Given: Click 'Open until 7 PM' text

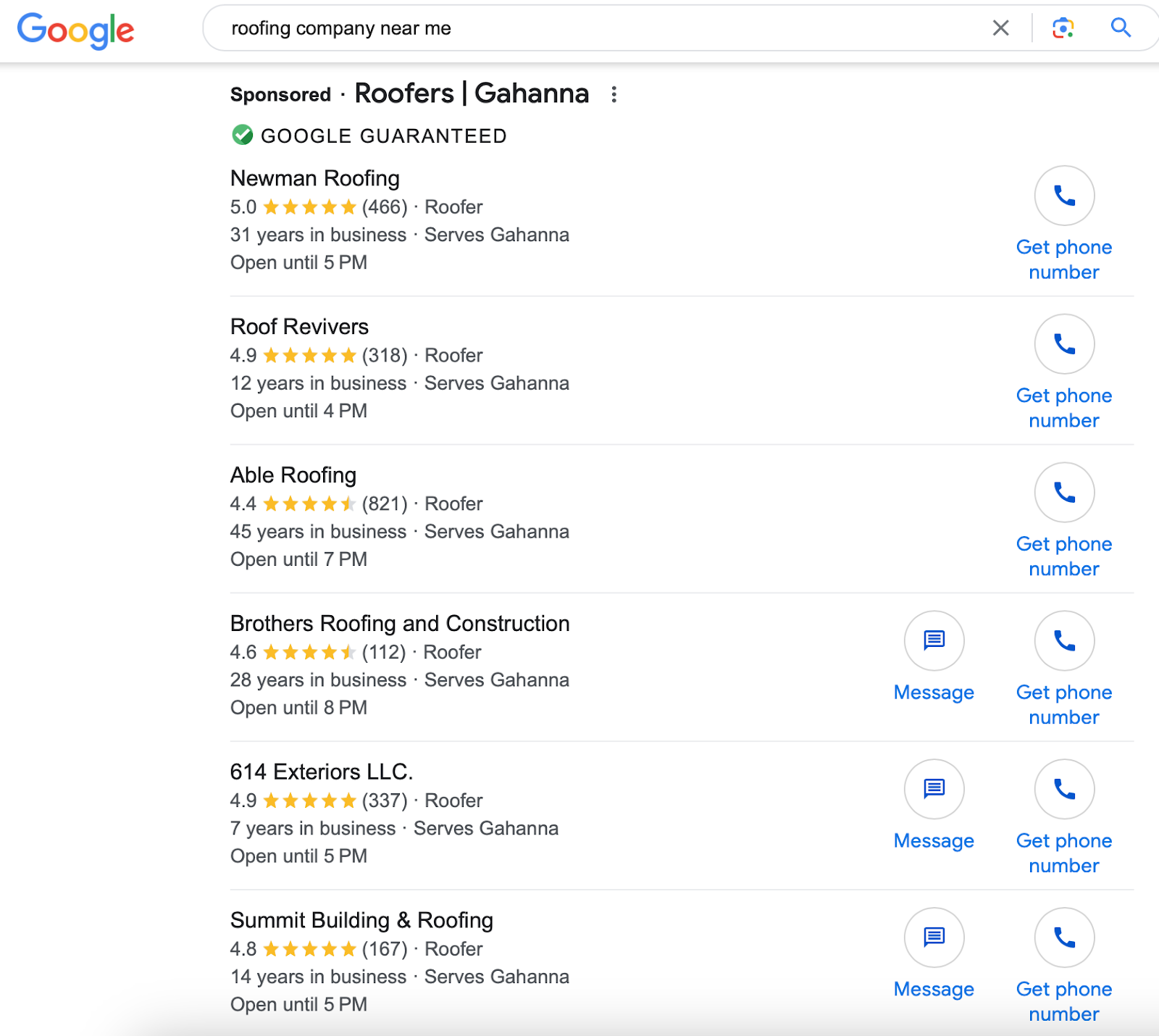Looking at the screenshot, I should coord(298,559).
